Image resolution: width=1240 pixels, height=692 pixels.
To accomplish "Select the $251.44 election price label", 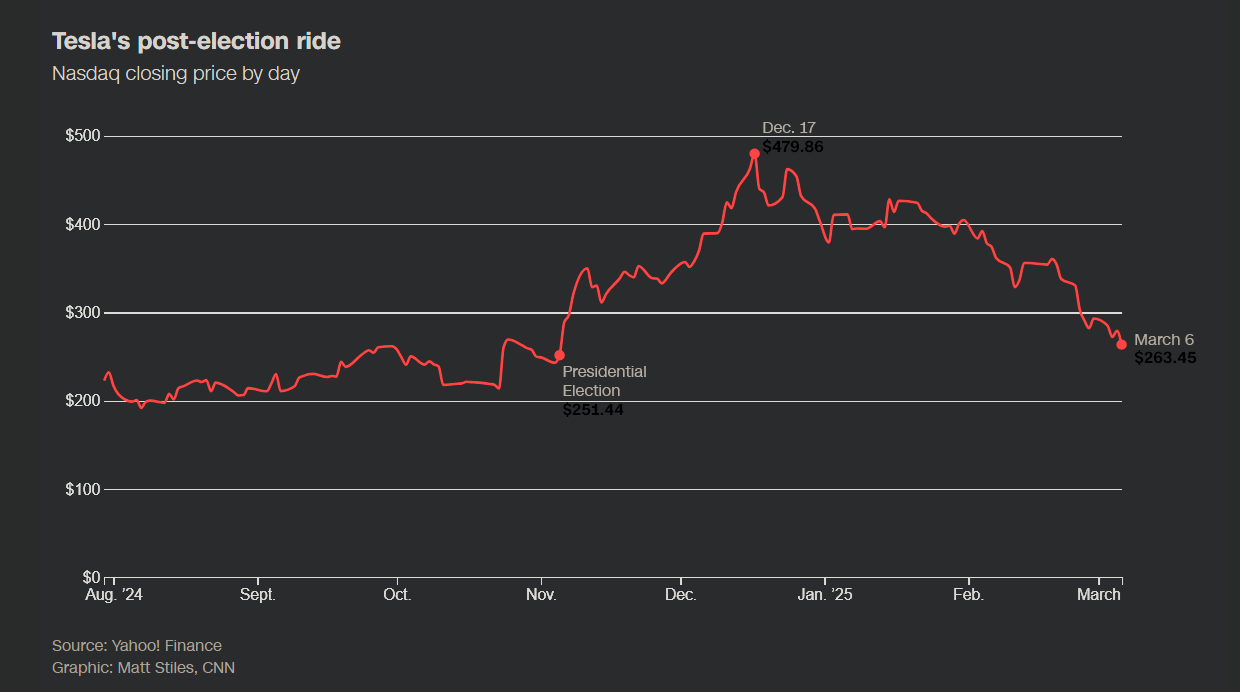I will pyautogui.click(x=593, y=410).
